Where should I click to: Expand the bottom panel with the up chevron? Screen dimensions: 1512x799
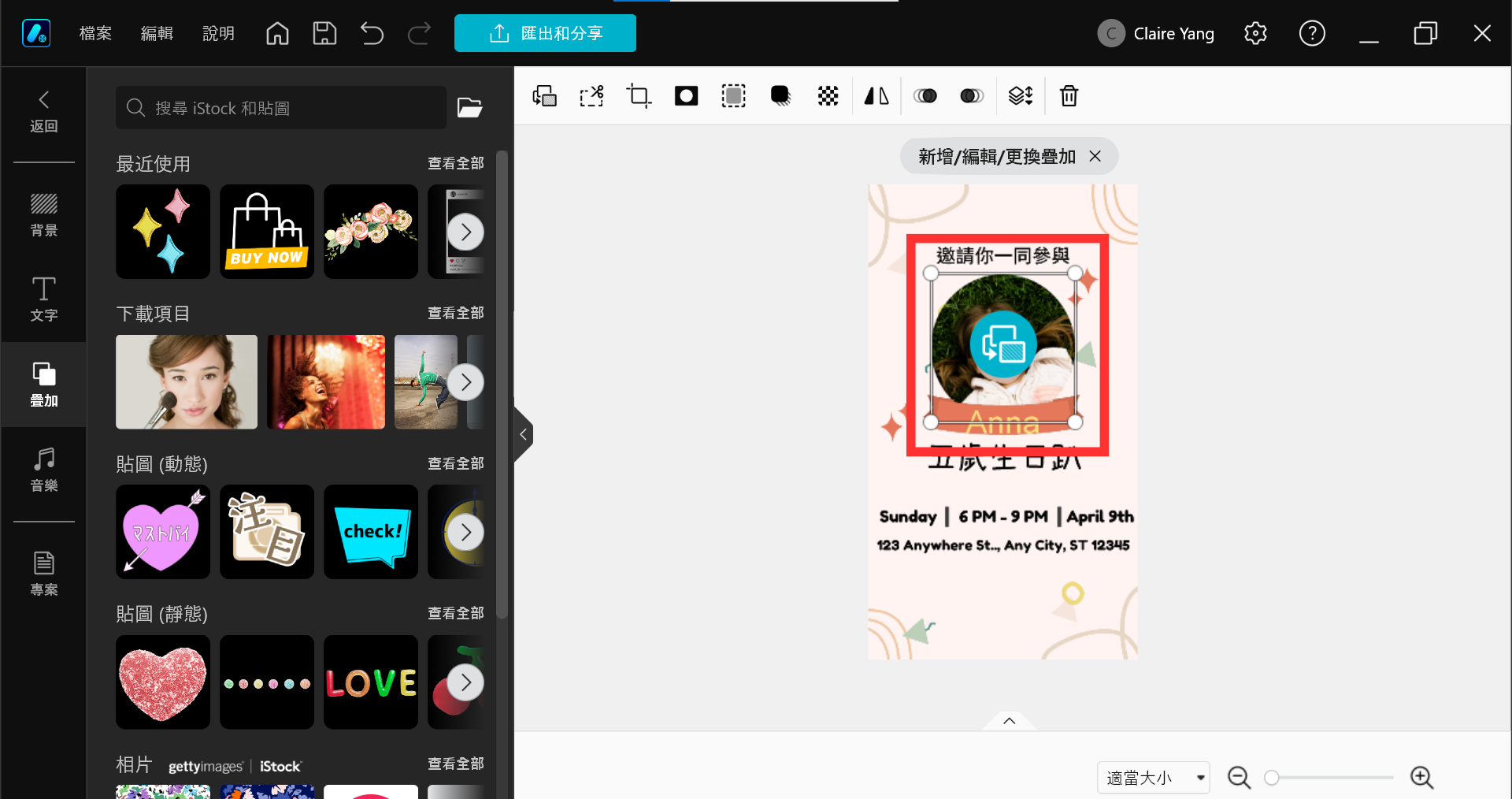click(1009, 721)
